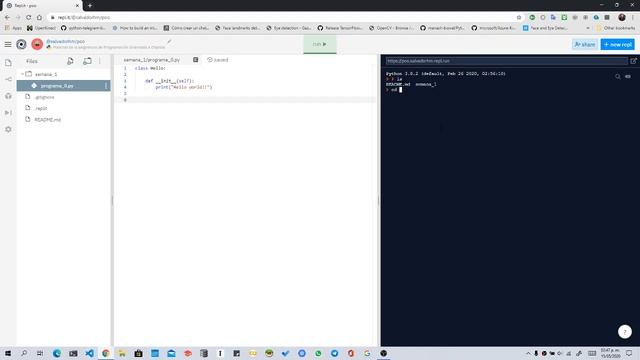Open Windows Start menu
This screenshot has height=360, width=640.
[8, 353]
